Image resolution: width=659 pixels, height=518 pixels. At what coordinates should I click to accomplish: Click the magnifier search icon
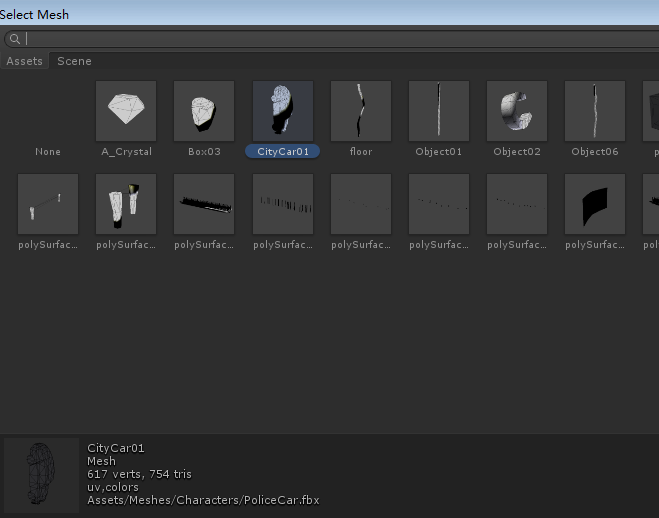point(15,39)
